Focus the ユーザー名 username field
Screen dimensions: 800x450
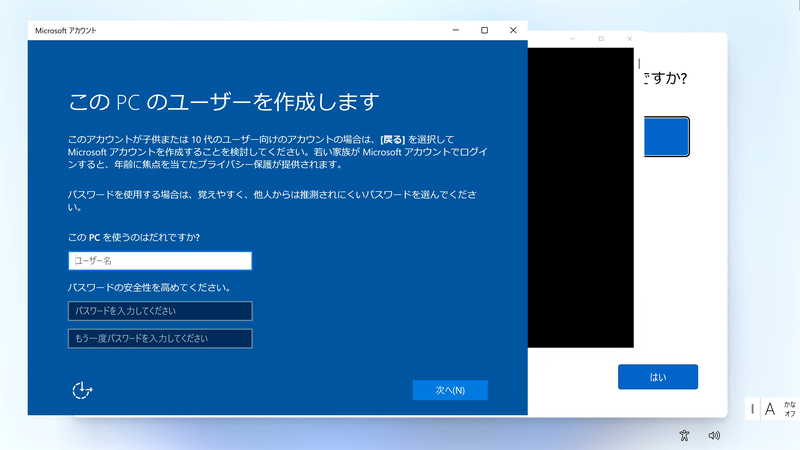(160, 261)
